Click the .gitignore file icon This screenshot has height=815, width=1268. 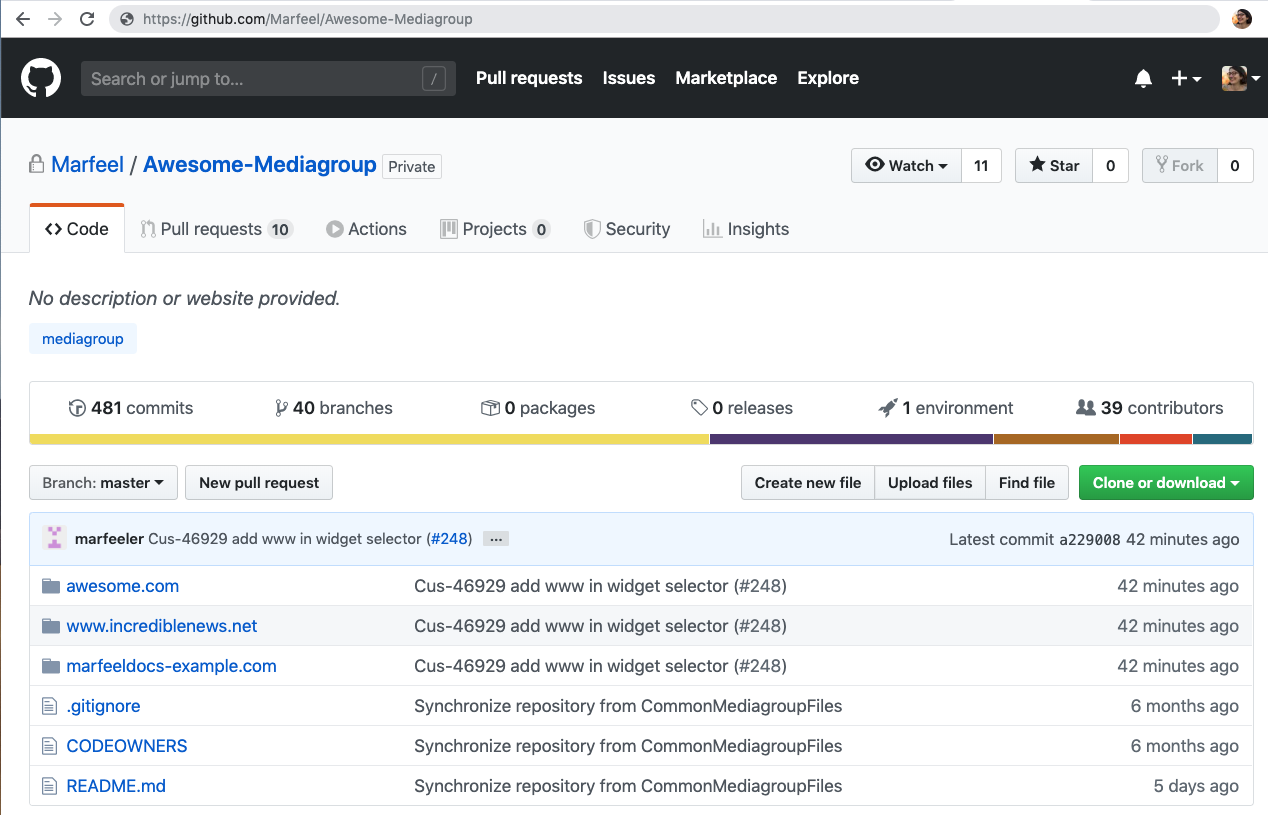pos(50,706)
